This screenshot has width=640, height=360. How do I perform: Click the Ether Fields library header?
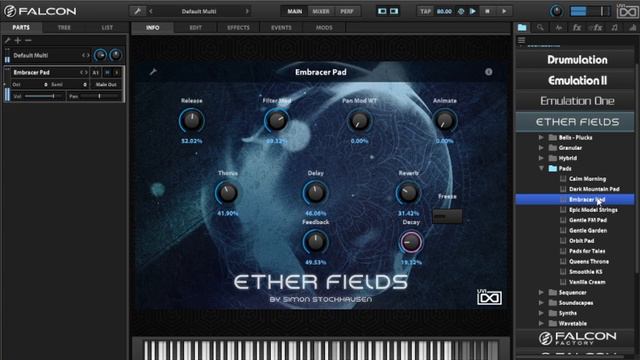click(576, 122)
